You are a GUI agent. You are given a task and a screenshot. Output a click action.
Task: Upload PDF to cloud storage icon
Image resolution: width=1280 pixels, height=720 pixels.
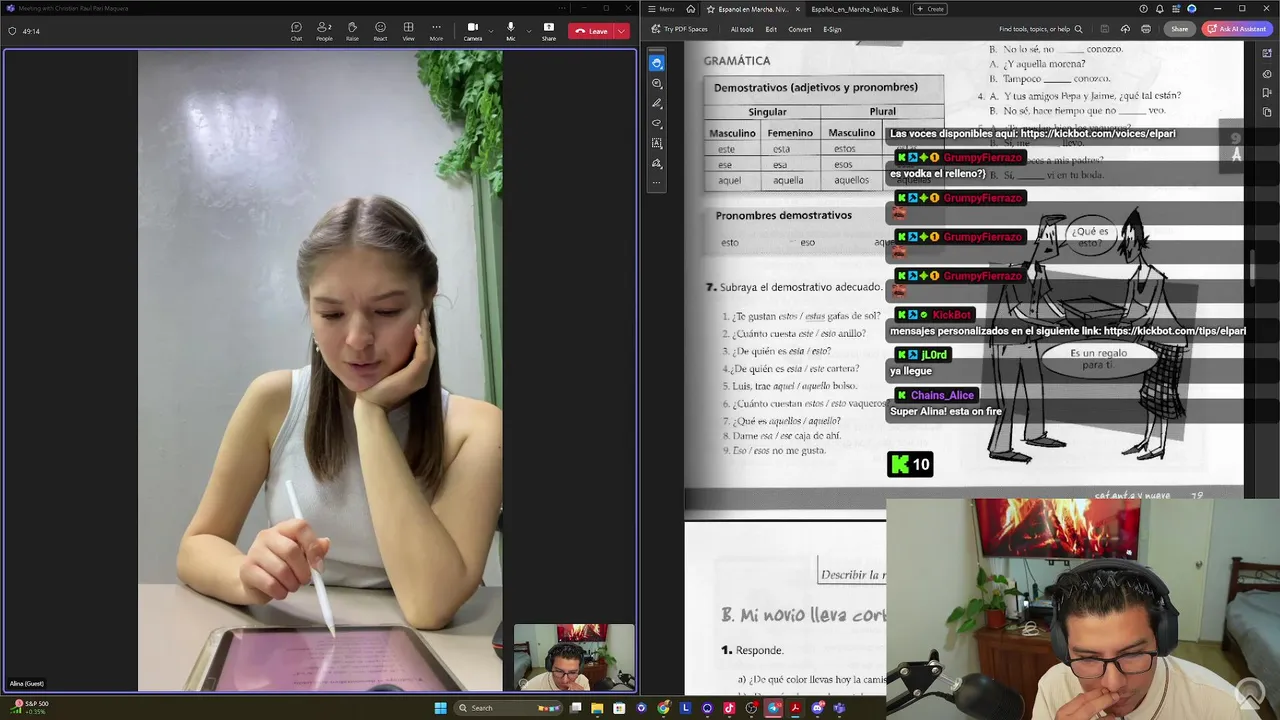pyautogui.click(x=1125, y=29)
